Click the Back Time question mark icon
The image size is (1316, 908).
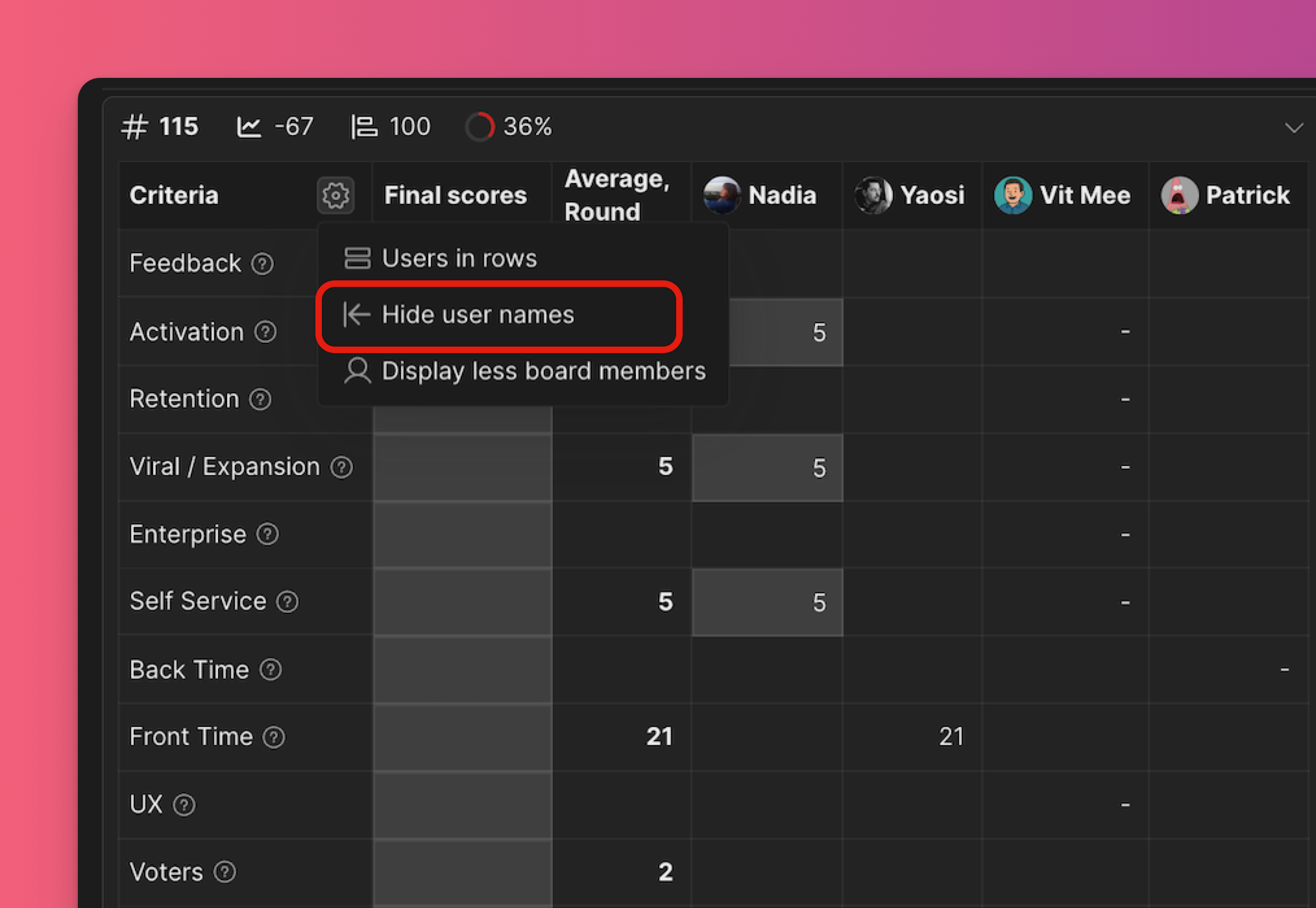(x=271, y=670)
